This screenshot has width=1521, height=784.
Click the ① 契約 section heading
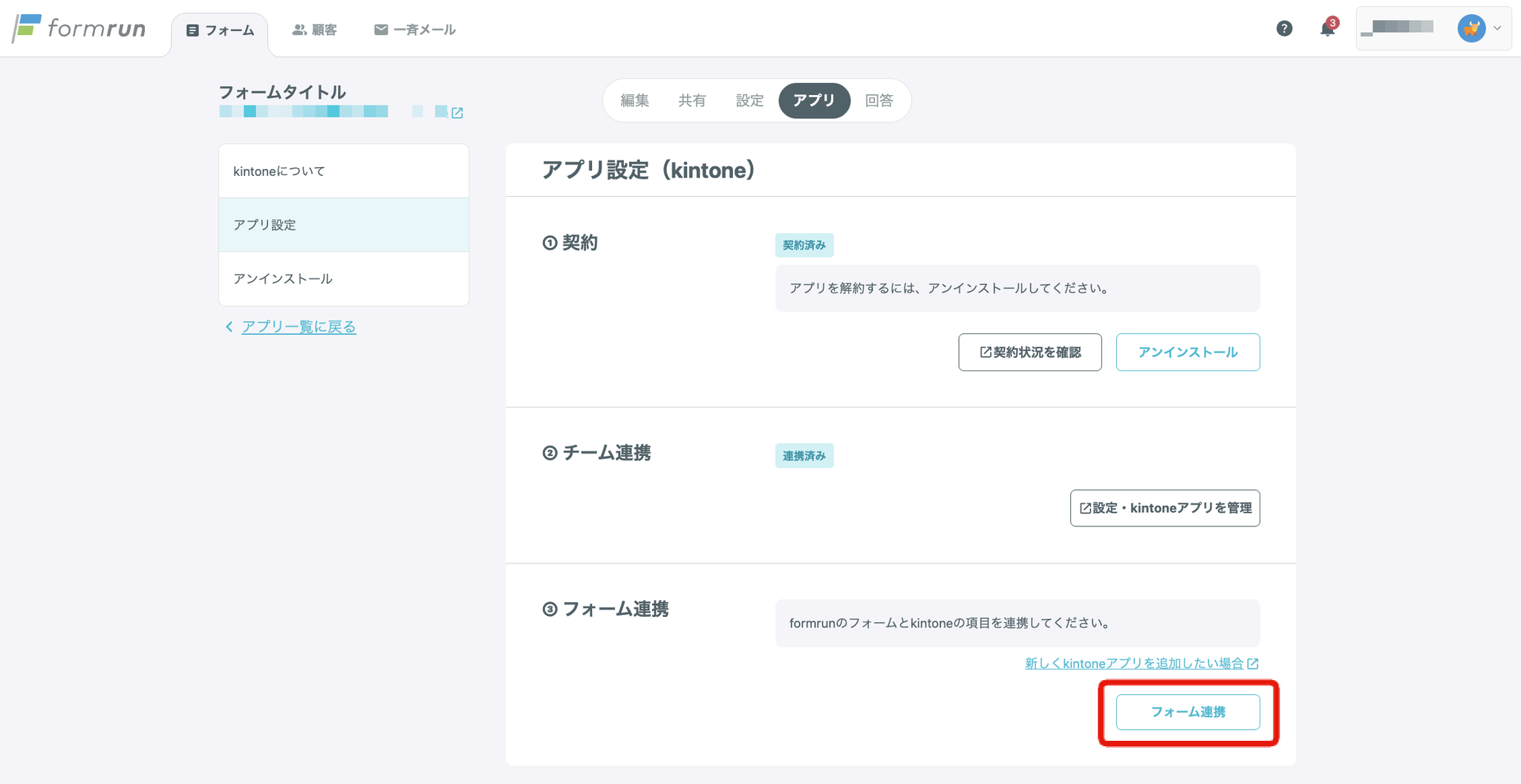[x=570, y=243]
